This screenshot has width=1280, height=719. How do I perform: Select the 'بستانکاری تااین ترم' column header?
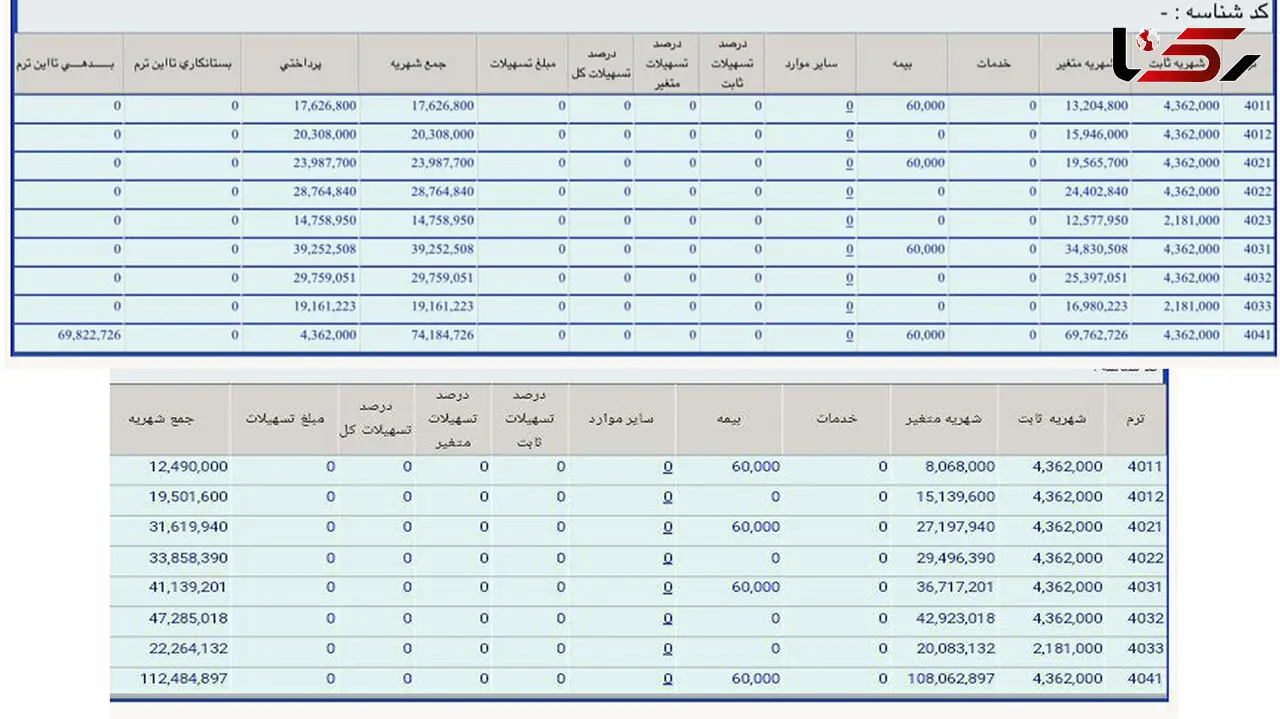[x=183, y=63]
